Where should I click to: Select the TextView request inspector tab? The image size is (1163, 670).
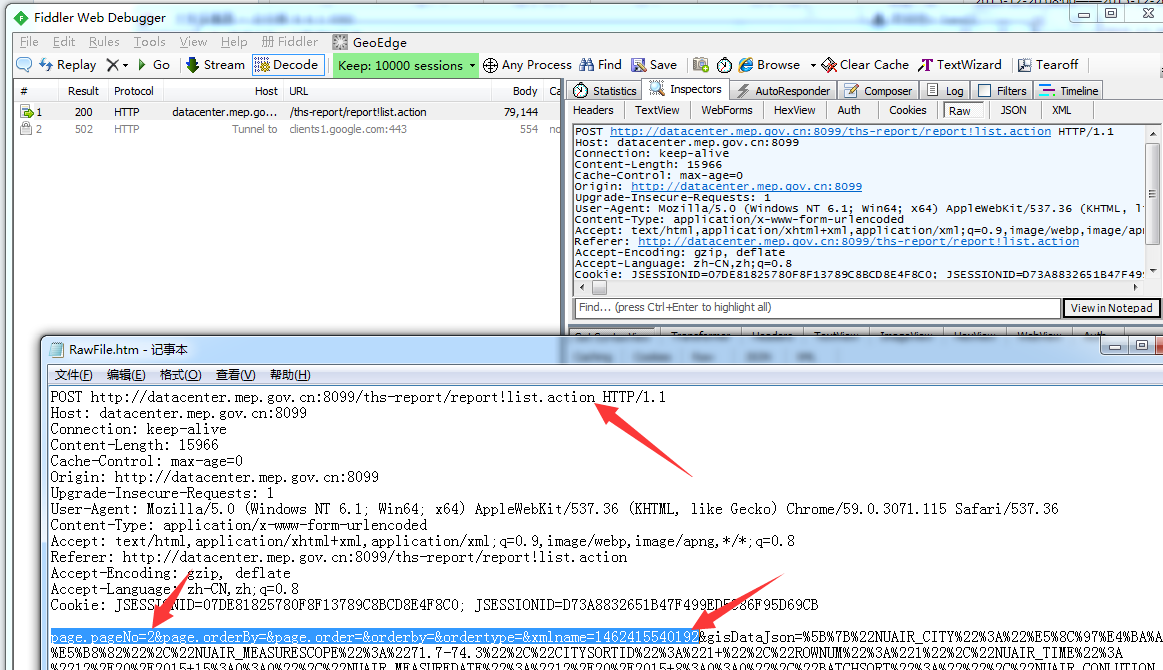pos(657,110)
